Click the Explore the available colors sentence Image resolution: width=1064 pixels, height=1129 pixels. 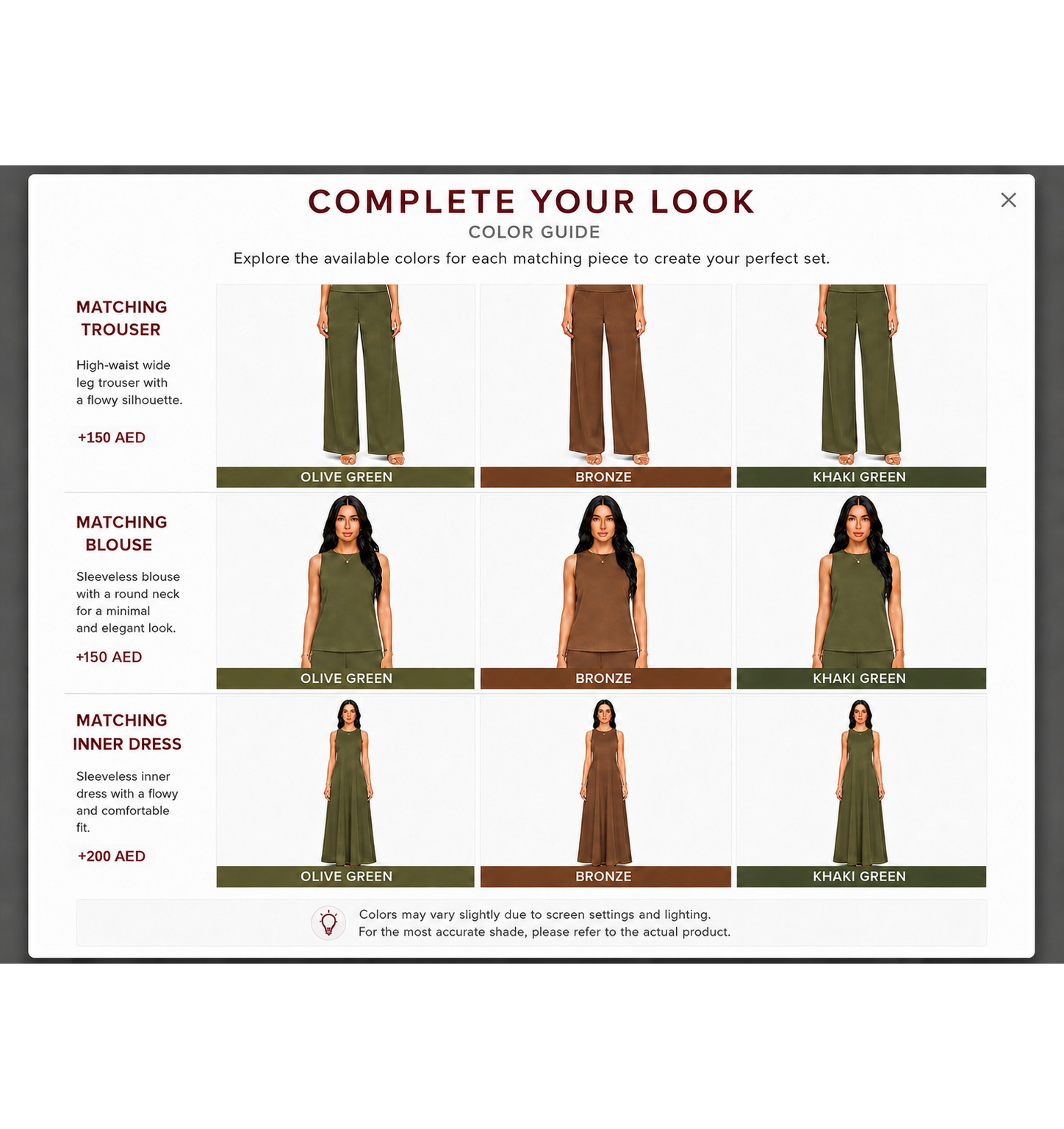pyautogui.click(x=531, y=259)
